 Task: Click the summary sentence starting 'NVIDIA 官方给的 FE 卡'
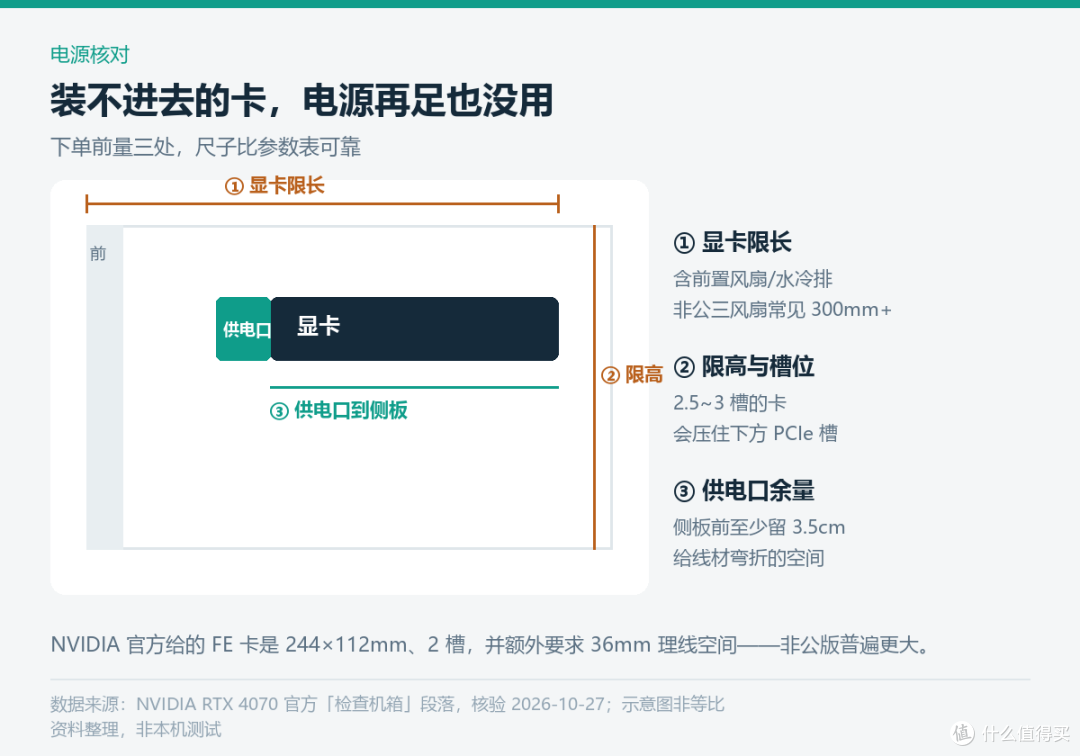point(492,644)
